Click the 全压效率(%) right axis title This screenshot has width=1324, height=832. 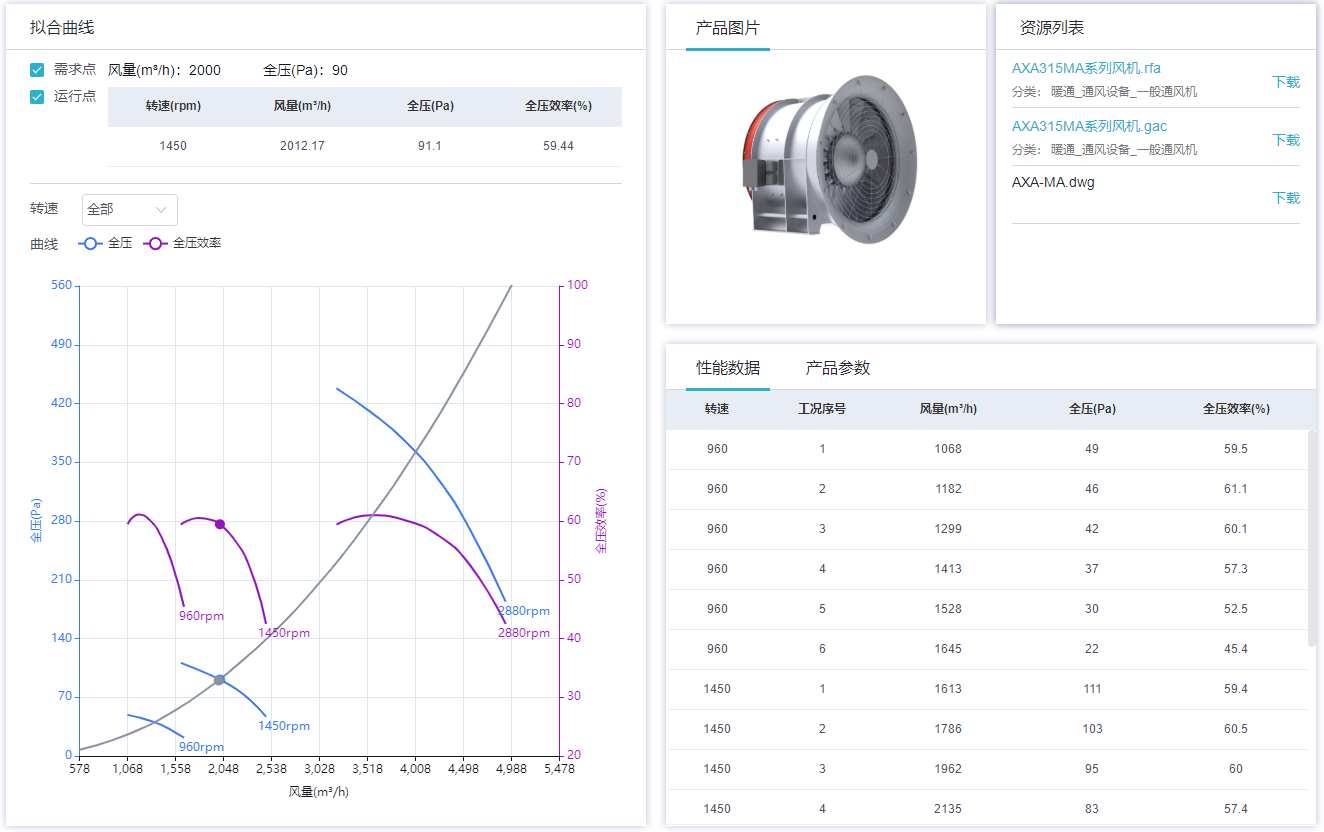coord(601,521)
